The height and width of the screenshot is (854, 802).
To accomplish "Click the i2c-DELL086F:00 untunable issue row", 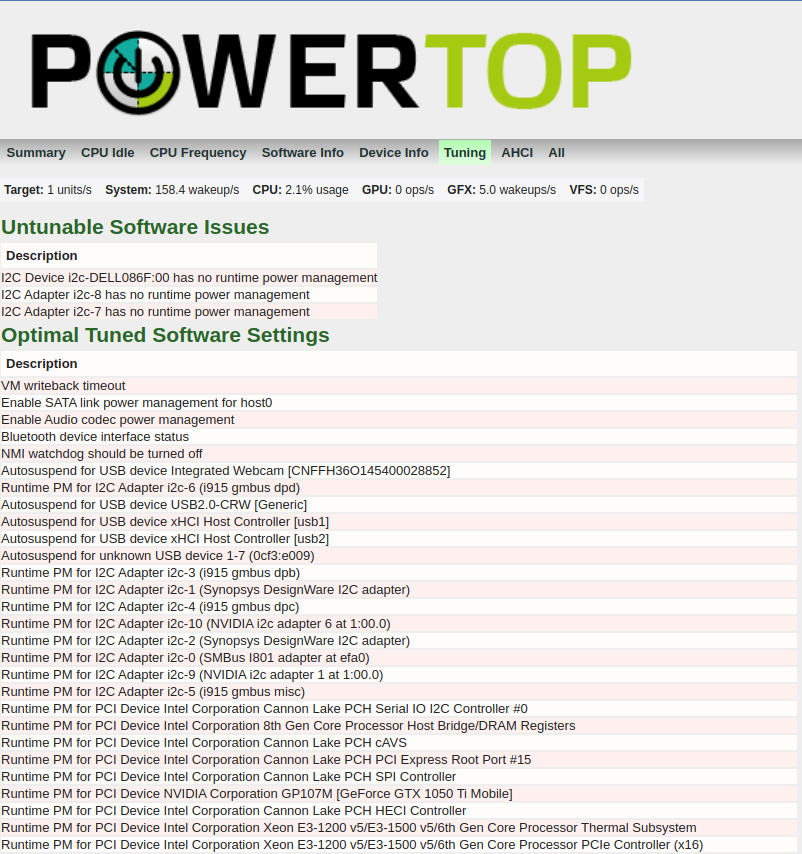I will [189, 277].
